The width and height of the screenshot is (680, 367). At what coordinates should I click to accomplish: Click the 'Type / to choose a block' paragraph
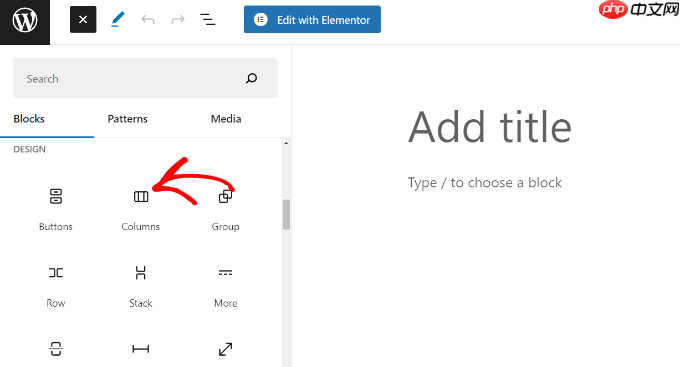coord(484,183)
